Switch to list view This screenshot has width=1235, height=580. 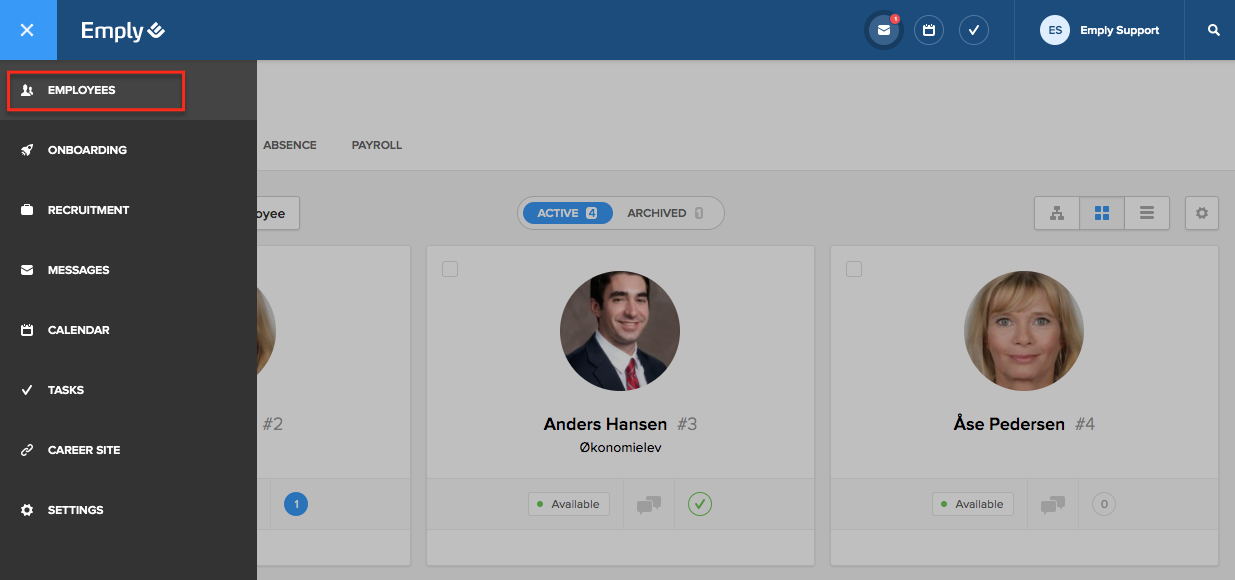[x=1147, y=213]
